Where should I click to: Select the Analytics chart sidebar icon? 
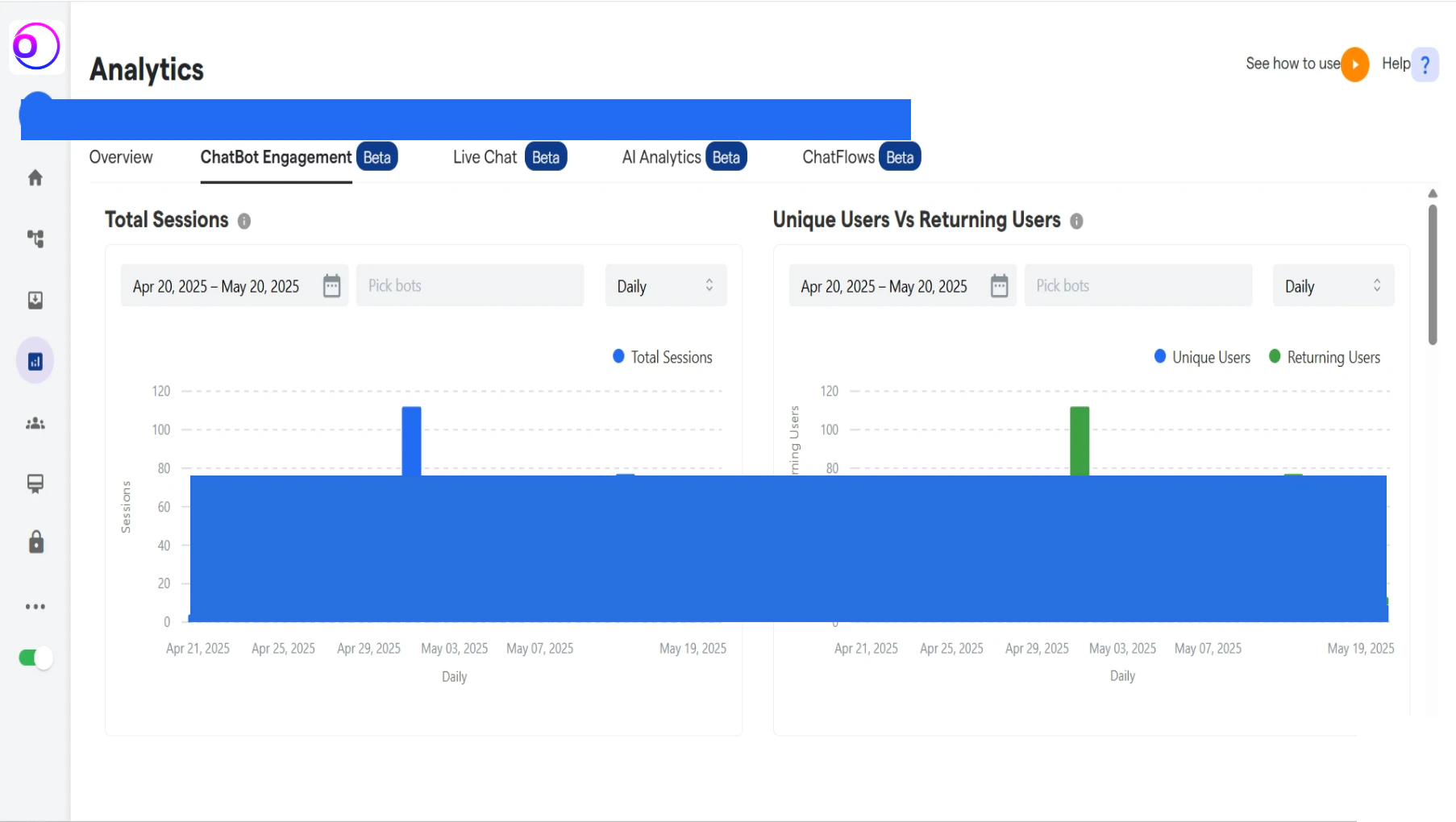[35, 361]
